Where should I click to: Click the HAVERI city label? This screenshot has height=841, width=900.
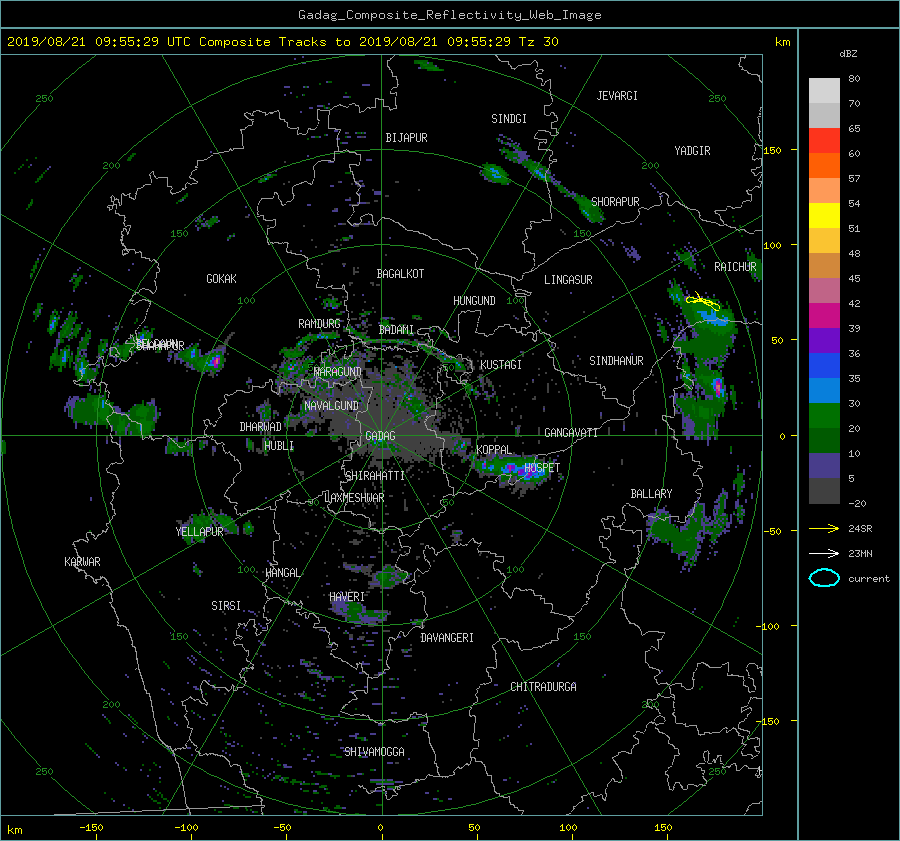[x=347, y=597]
